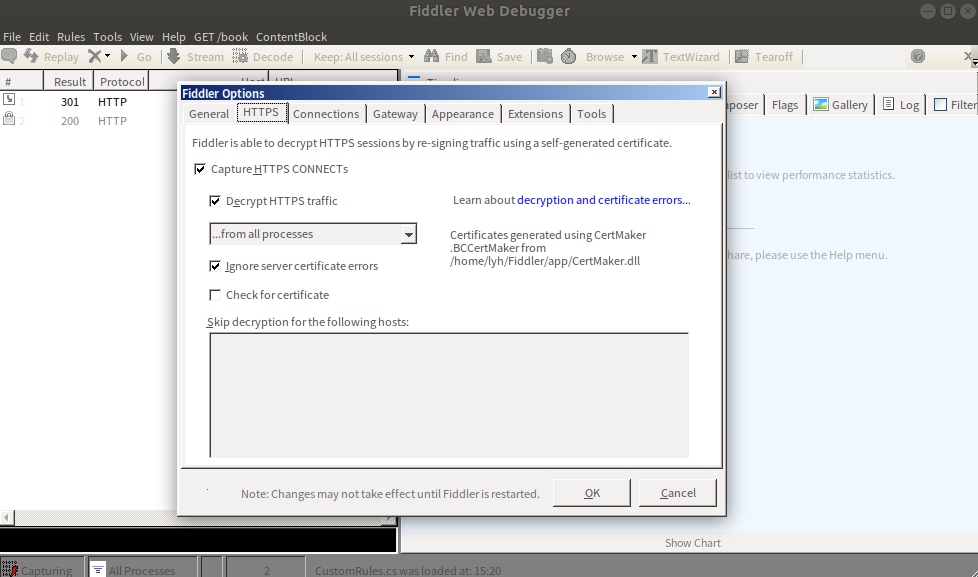Viewport: 978px width, 577px height.
Task: Expand the Browse dropdown arrow
Action: point(634,57)
